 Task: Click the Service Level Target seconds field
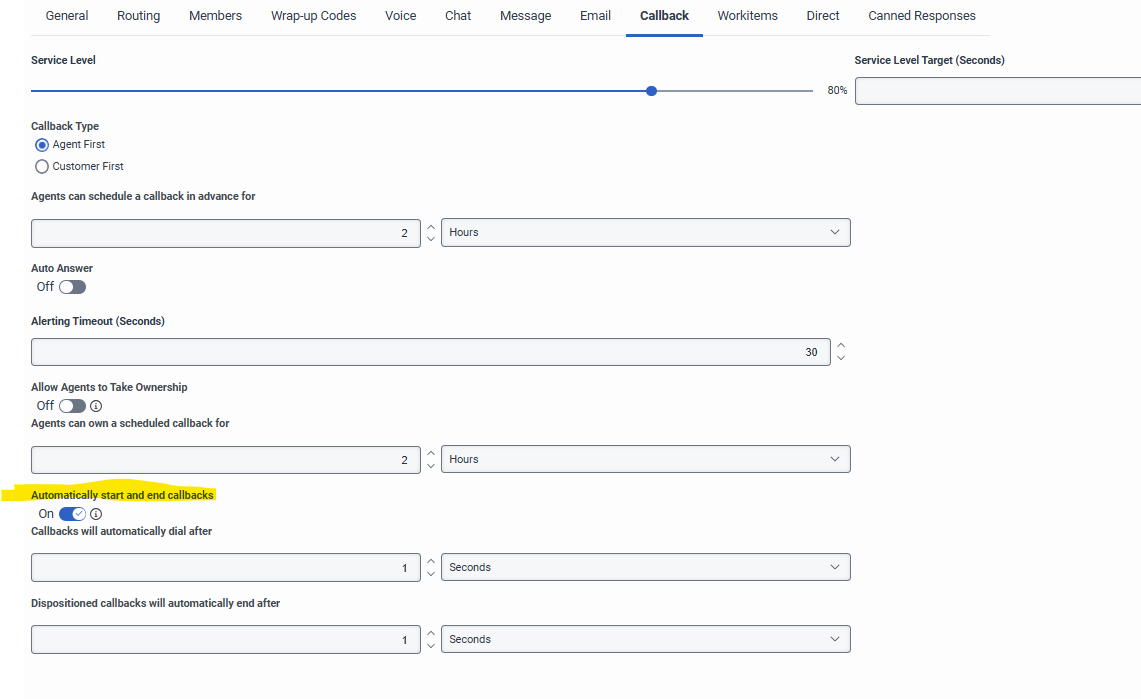tap(997, 91)
